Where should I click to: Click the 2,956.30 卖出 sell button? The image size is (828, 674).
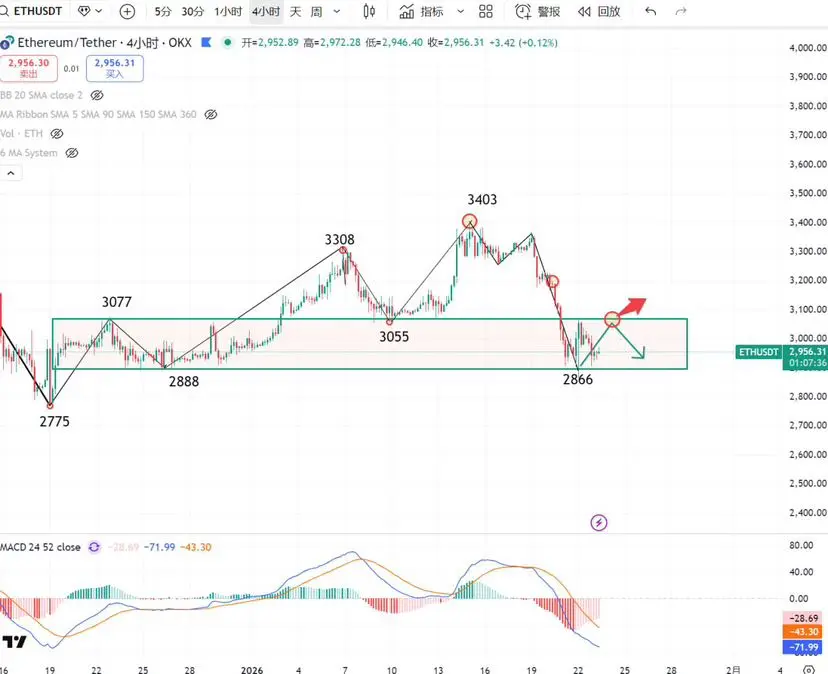pos(29,68)
